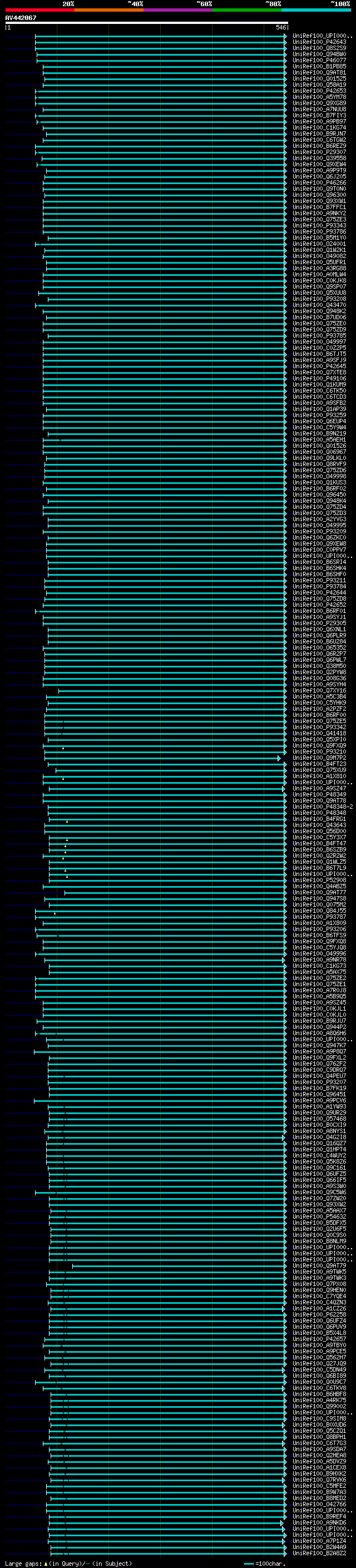Select hit label UniRef100_P46266

tap(319, 182)
